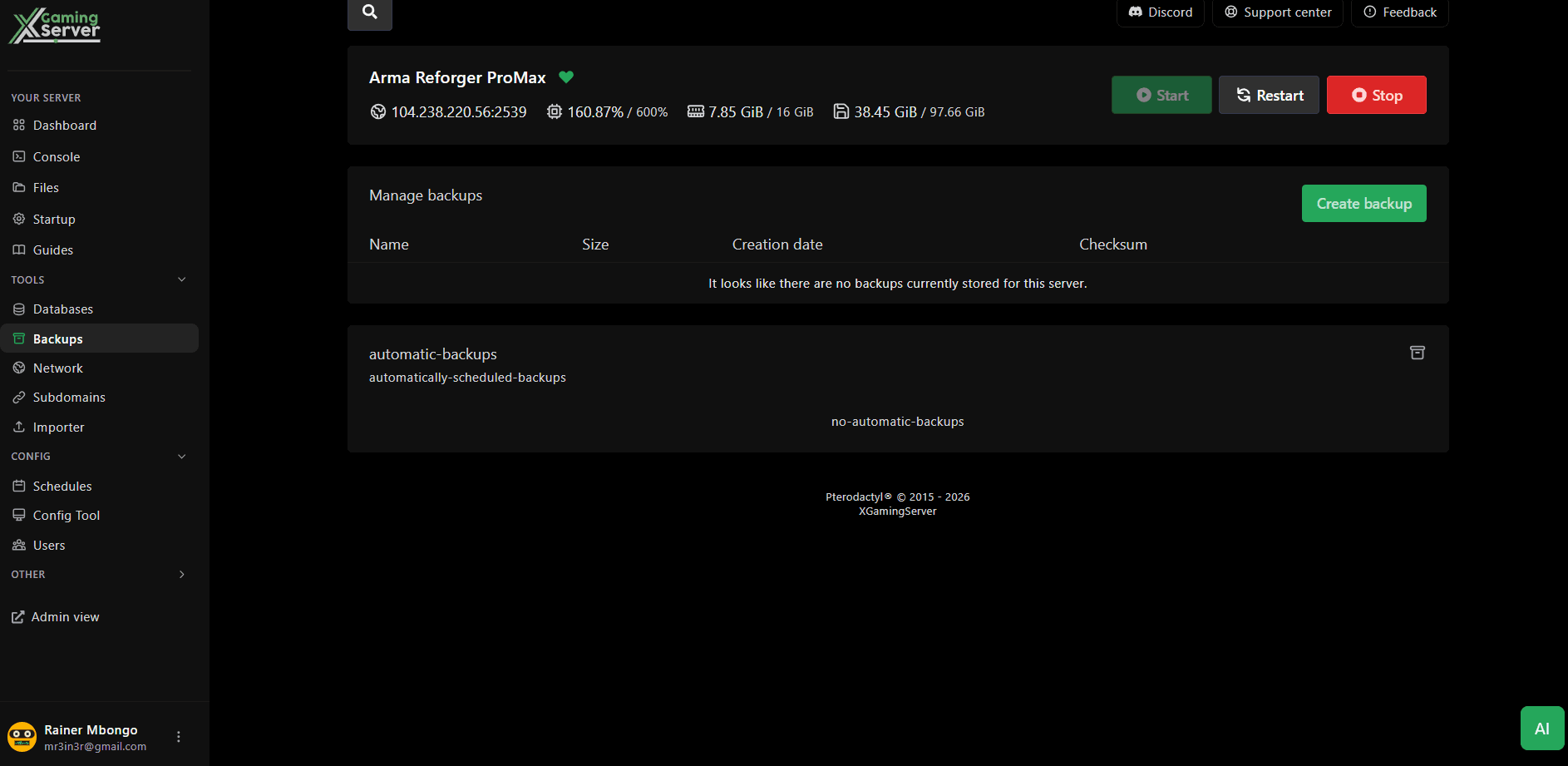The image size is (1568, 766).
Task: Select Dashboard in the sidebar menu
Action: (64, 125)
